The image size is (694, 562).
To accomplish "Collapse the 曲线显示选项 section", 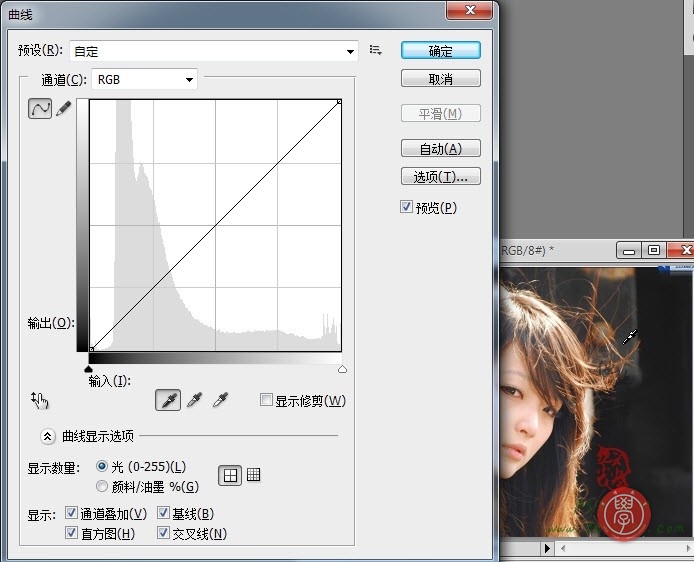I will click(47, 436).
